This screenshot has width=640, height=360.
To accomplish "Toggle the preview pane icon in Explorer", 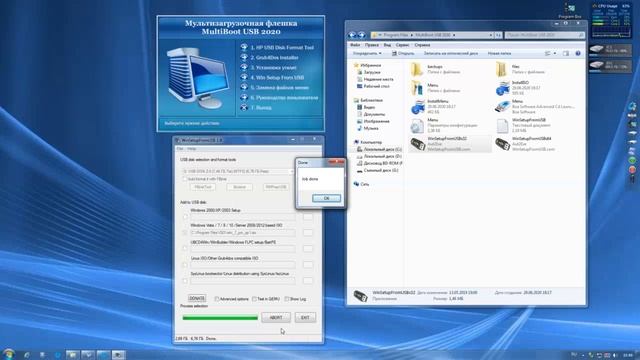I will (566, 53).
